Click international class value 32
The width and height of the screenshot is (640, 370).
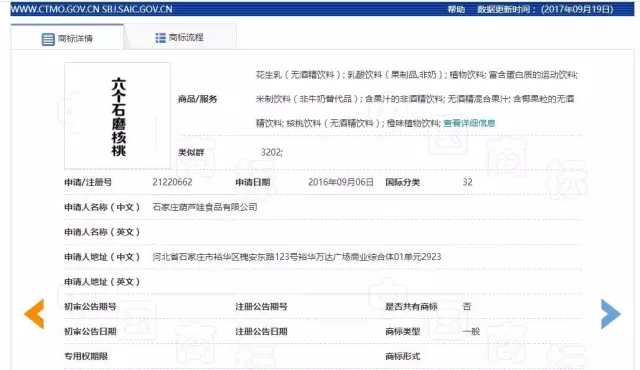[x=467, y=182]
